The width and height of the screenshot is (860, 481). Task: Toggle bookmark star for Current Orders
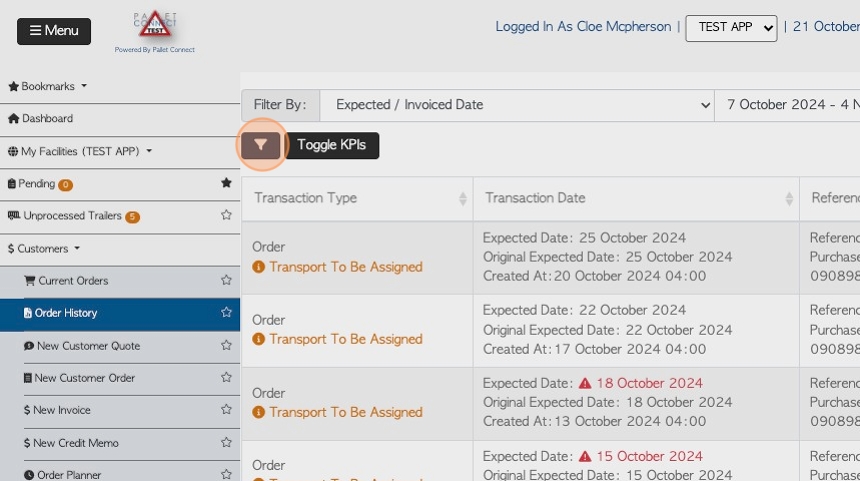pyautogui.click(x=226, y=280)
